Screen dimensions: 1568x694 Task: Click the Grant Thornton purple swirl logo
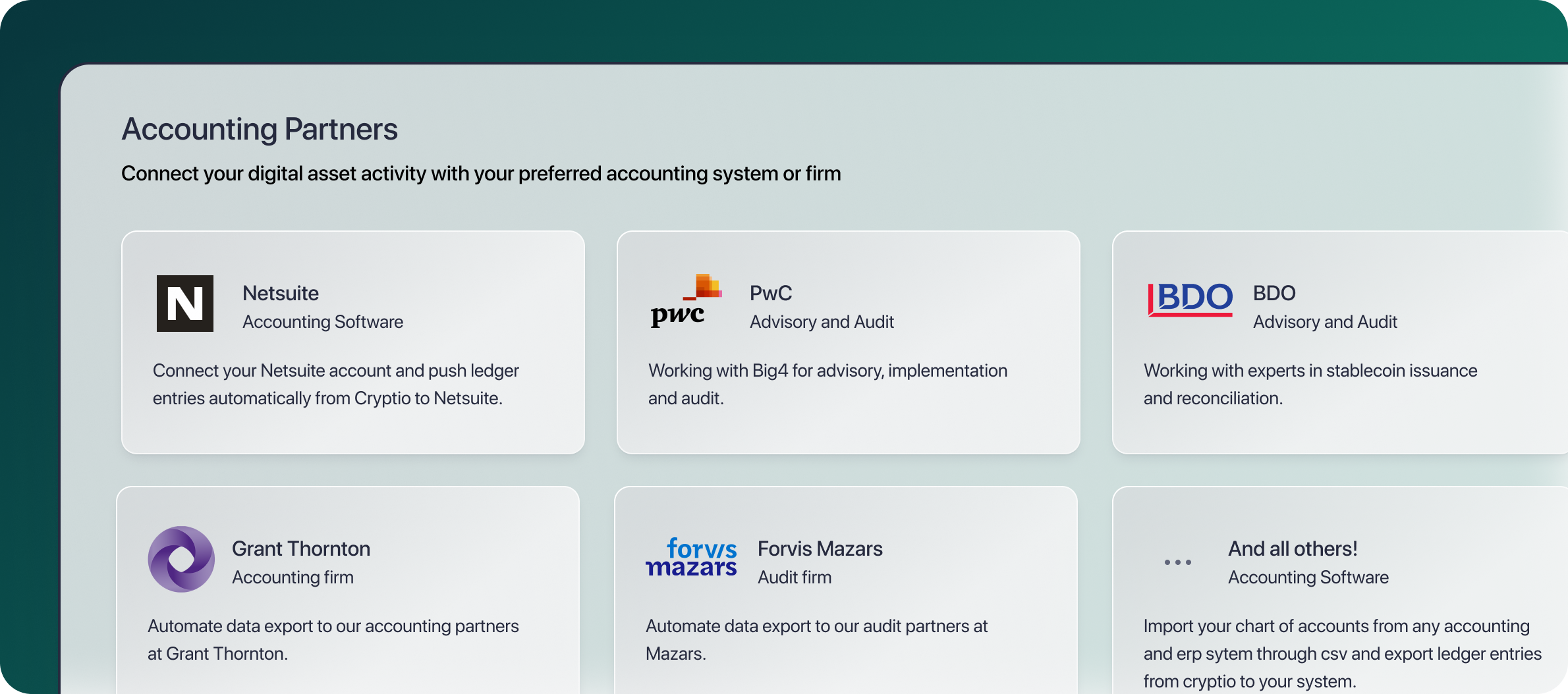[181, 559]
